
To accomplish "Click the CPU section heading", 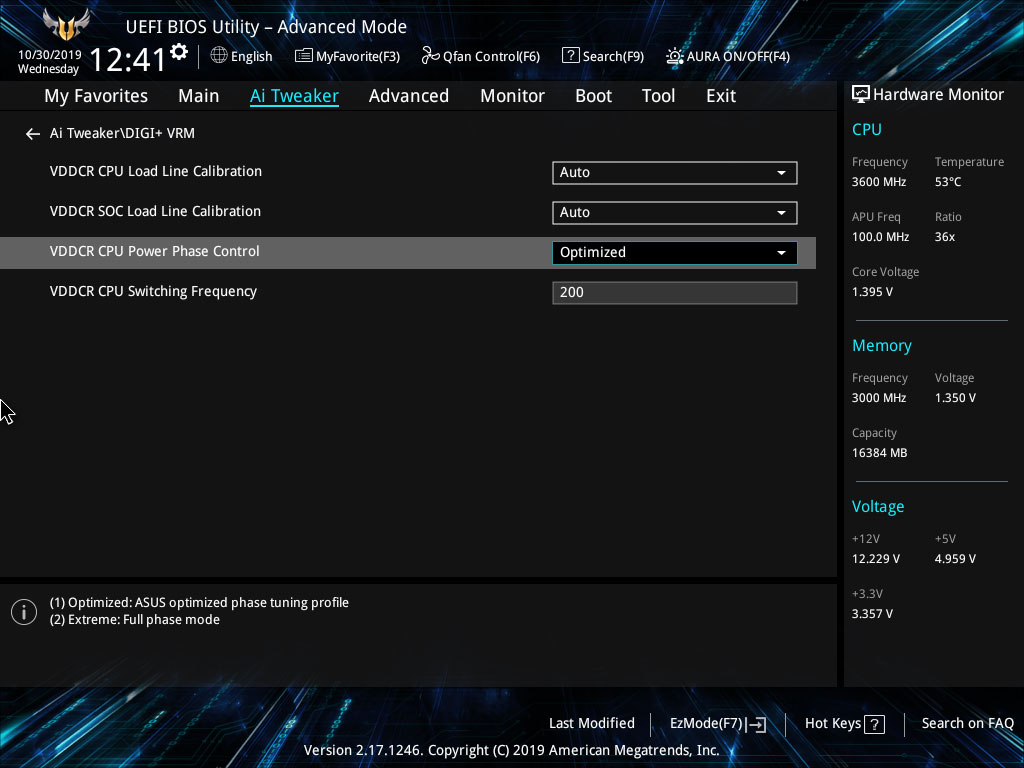I will (x=867, y=129).
